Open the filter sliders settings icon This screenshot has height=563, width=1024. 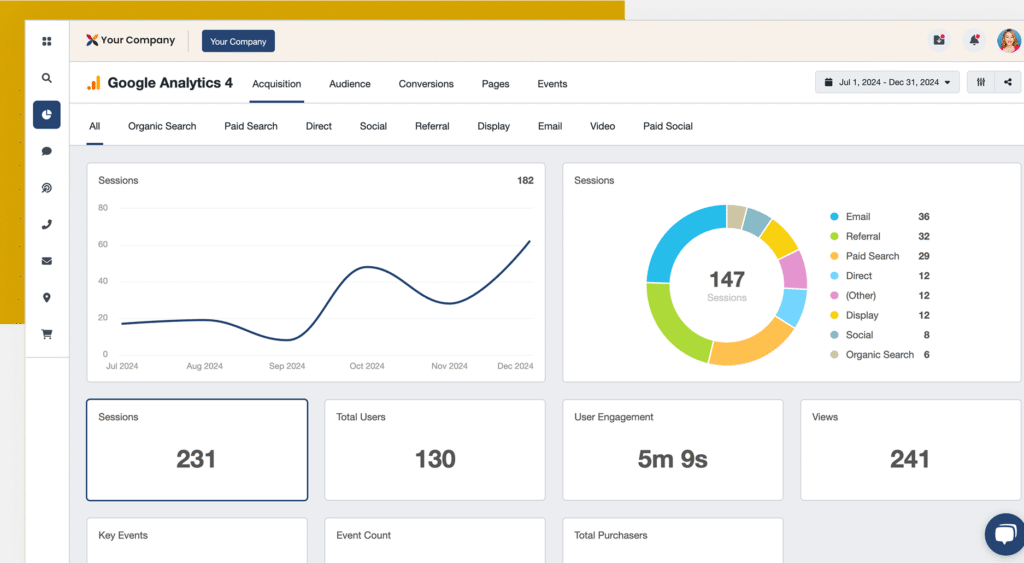tap(980, 82)
